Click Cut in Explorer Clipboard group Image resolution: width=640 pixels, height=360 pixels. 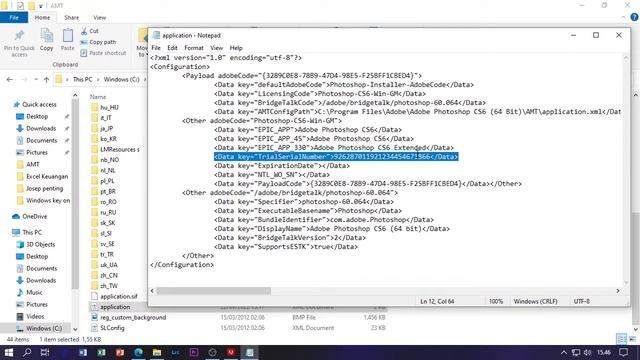click(90, 31)
